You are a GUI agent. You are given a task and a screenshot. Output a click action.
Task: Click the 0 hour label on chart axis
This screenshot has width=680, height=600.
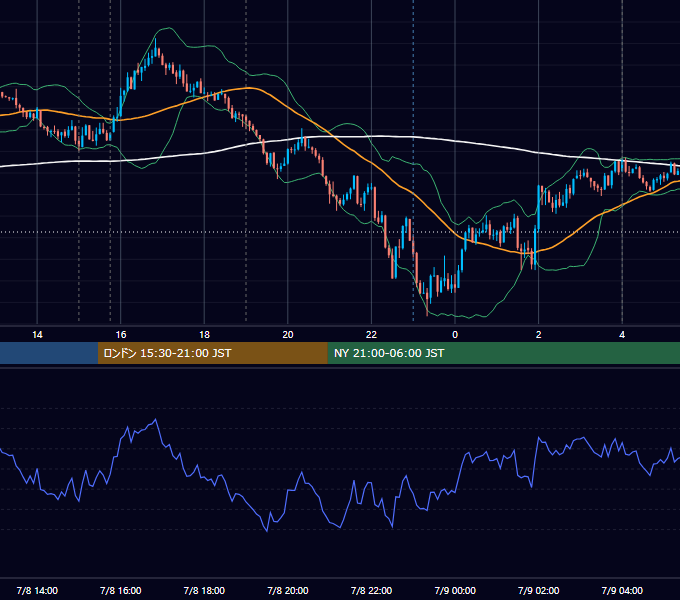coord(455,335)
